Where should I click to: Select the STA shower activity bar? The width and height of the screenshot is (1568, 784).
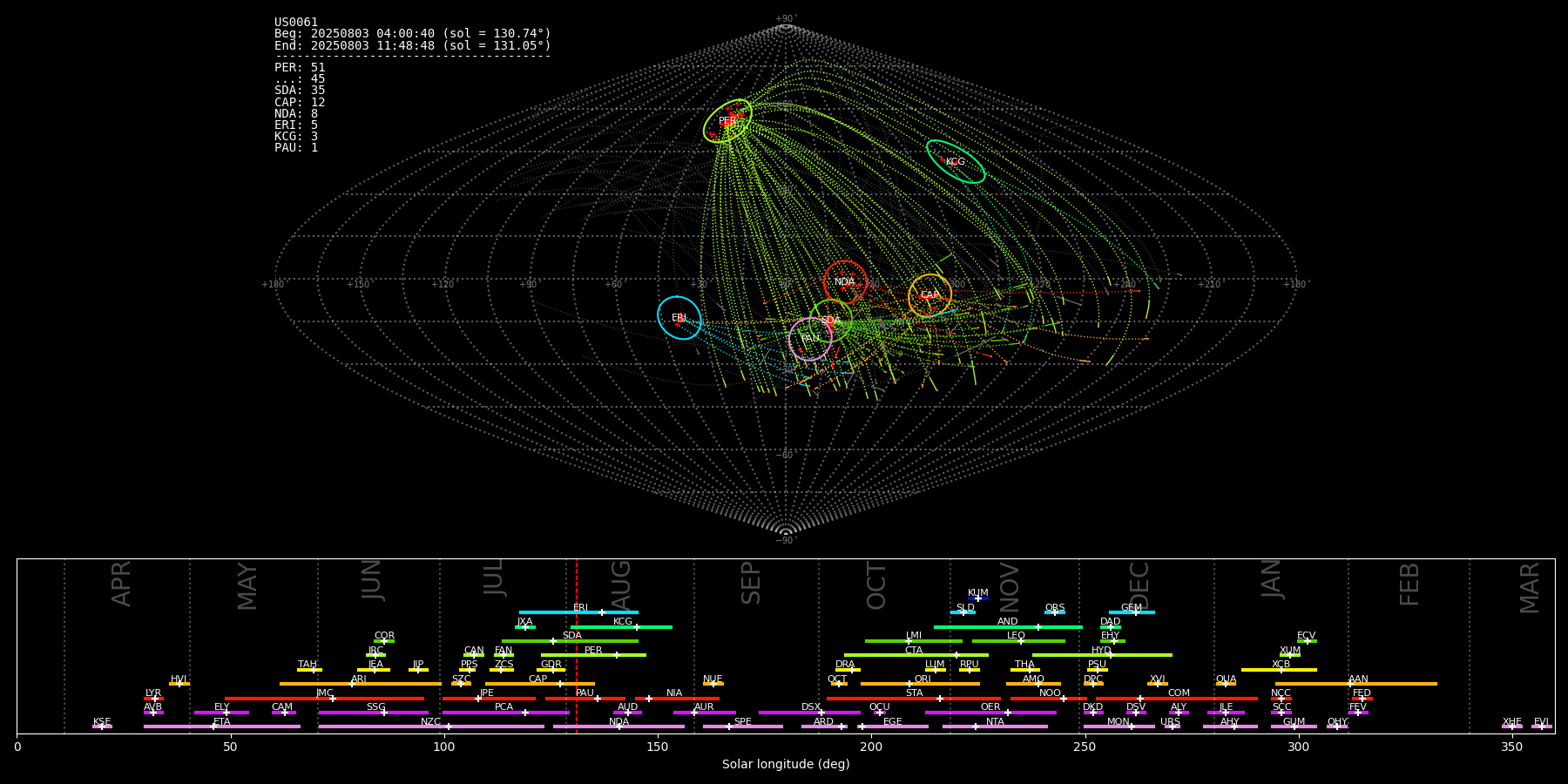coord(914,699)
